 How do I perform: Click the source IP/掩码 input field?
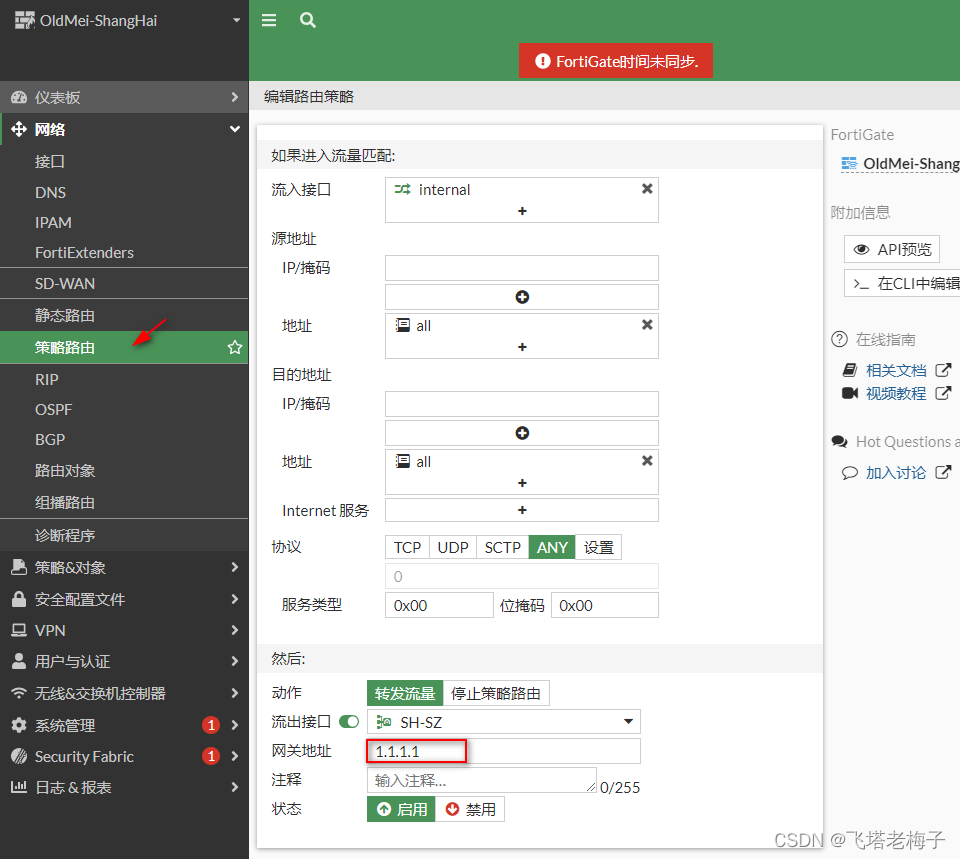(522, 268)
